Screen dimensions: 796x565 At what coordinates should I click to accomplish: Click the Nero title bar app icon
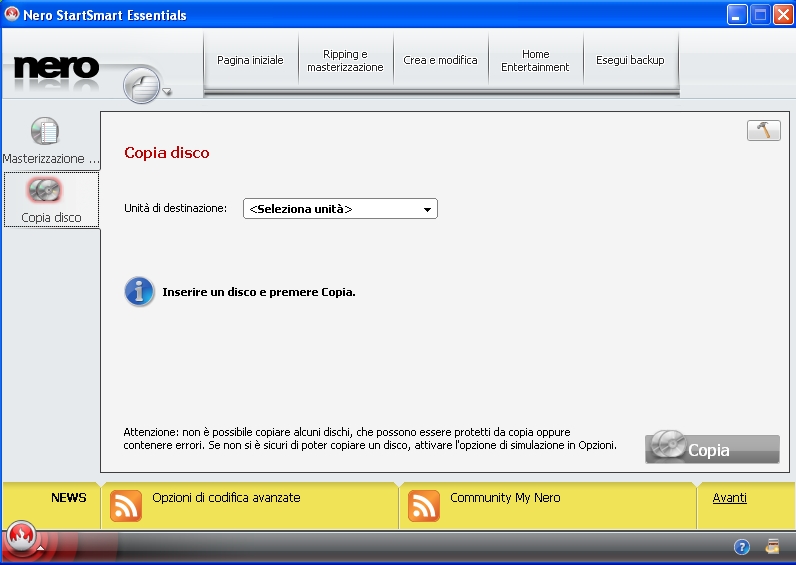coord(12,14)
